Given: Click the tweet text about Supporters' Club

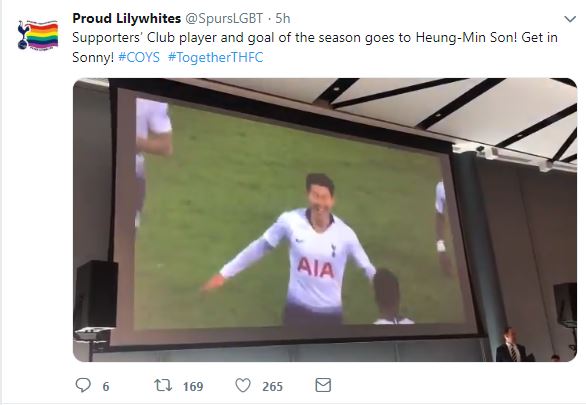Looking at the screenshot, I should (x=315, y=47).
